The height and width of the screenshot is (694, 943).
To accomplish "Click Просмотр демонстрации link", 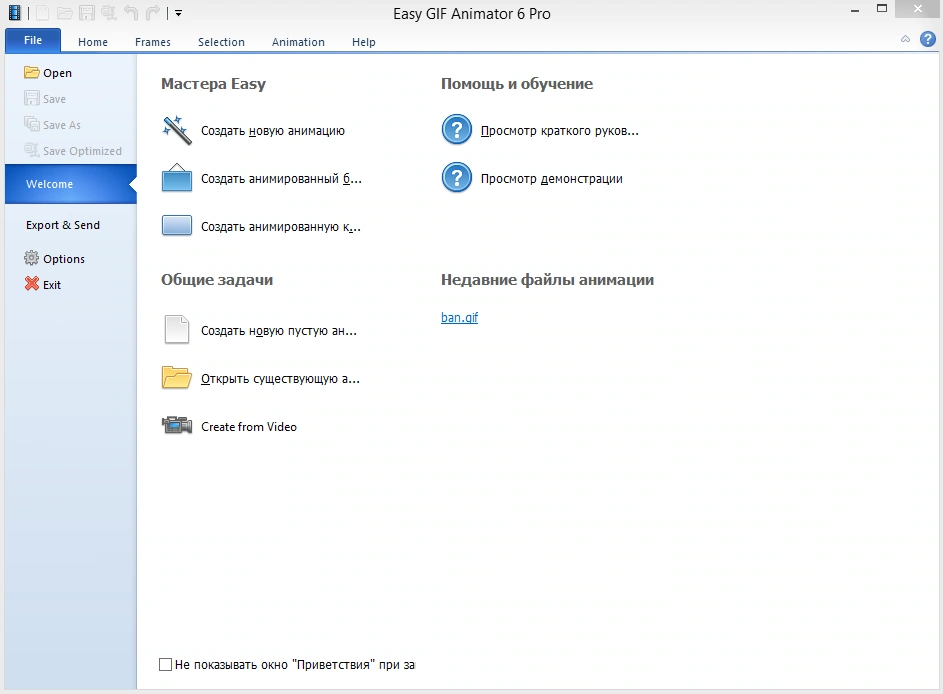I will (x=551, y=179).
